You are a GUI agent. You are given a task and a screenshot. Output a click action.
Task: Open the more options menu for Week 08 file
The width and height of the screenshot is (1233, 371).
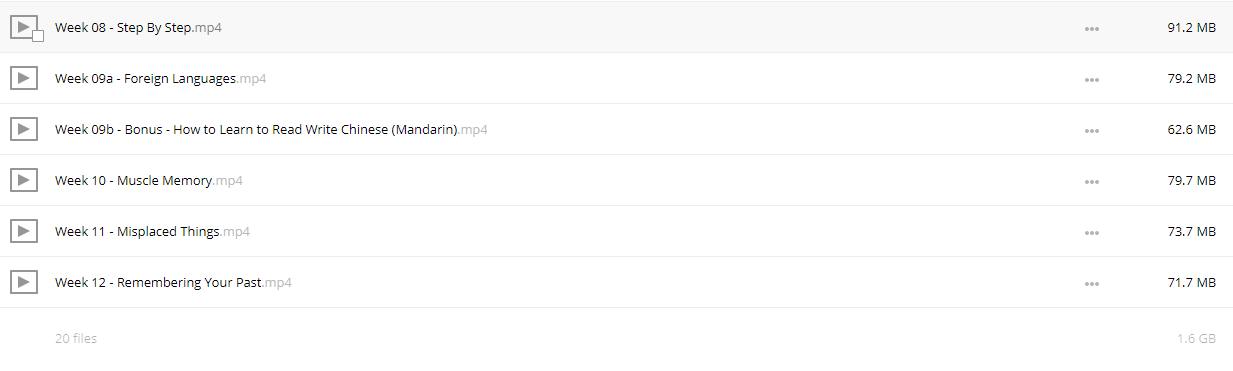pyautogui.click(x=1091, y=29)
